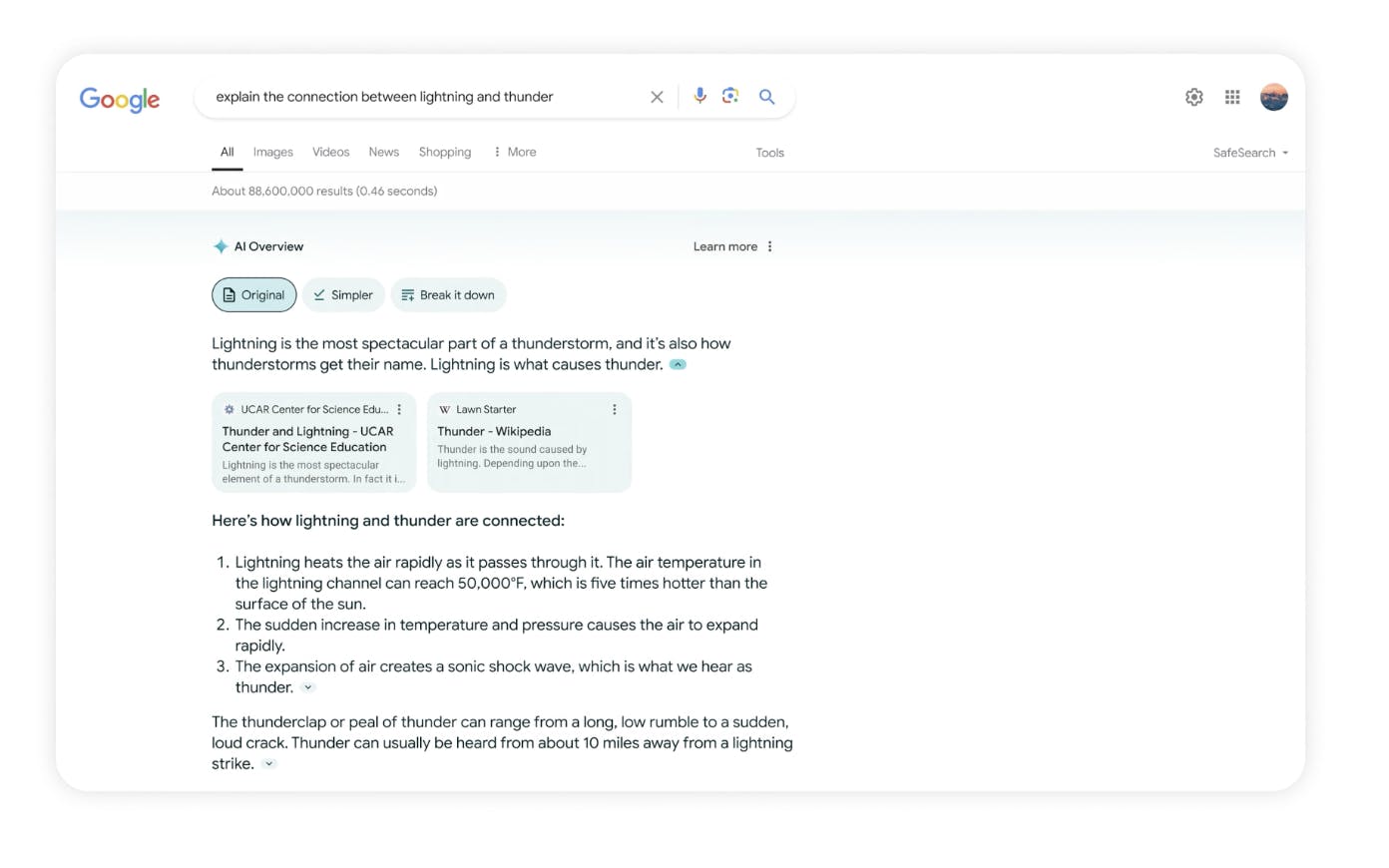Open AI Overview three-dot options menu
The image size is (1389, 868).
pos(769,246)
